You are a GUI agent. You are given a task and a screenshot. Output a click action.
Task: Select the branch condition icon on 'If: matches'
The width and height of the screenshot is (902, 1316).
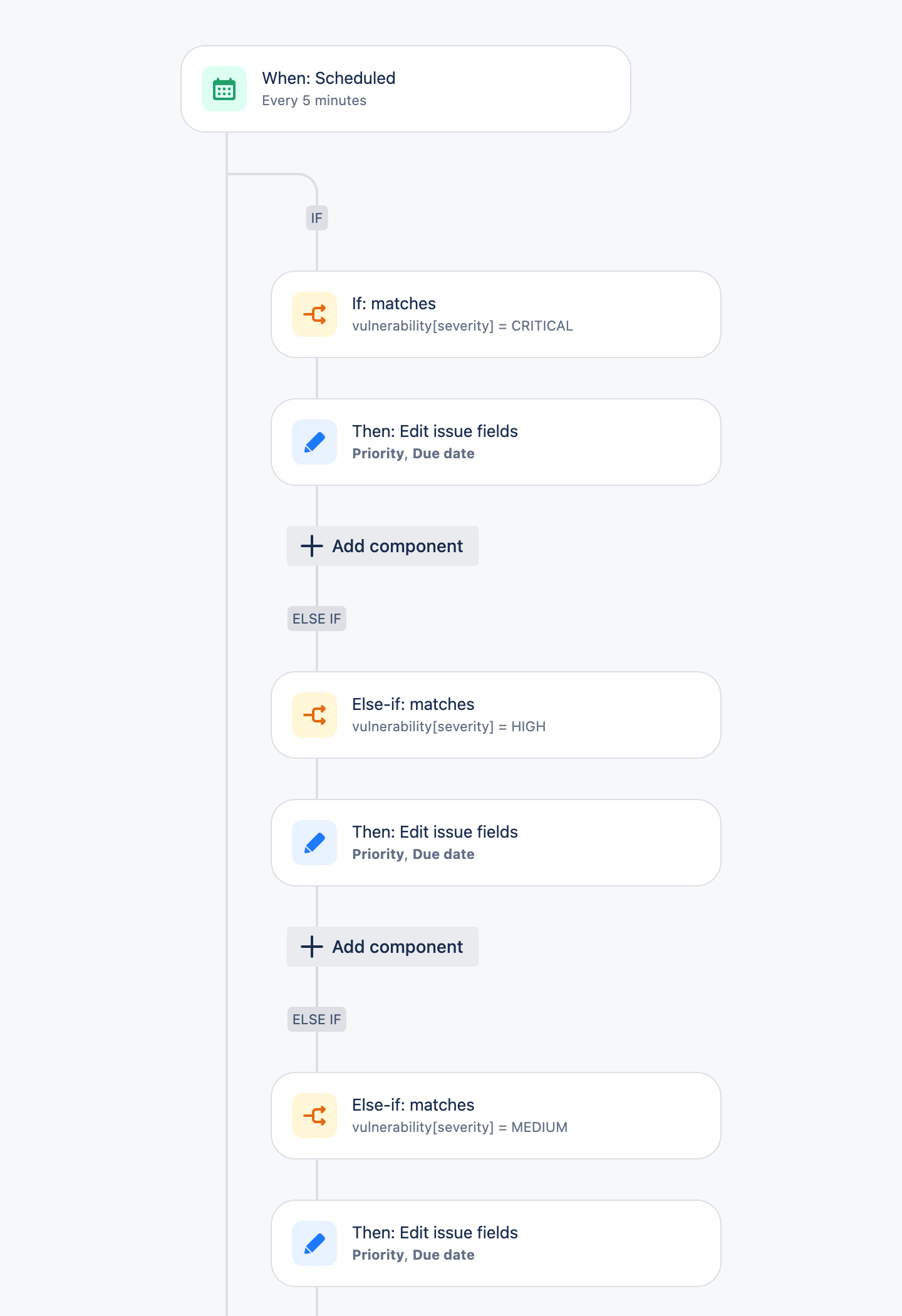click(314, 314)
